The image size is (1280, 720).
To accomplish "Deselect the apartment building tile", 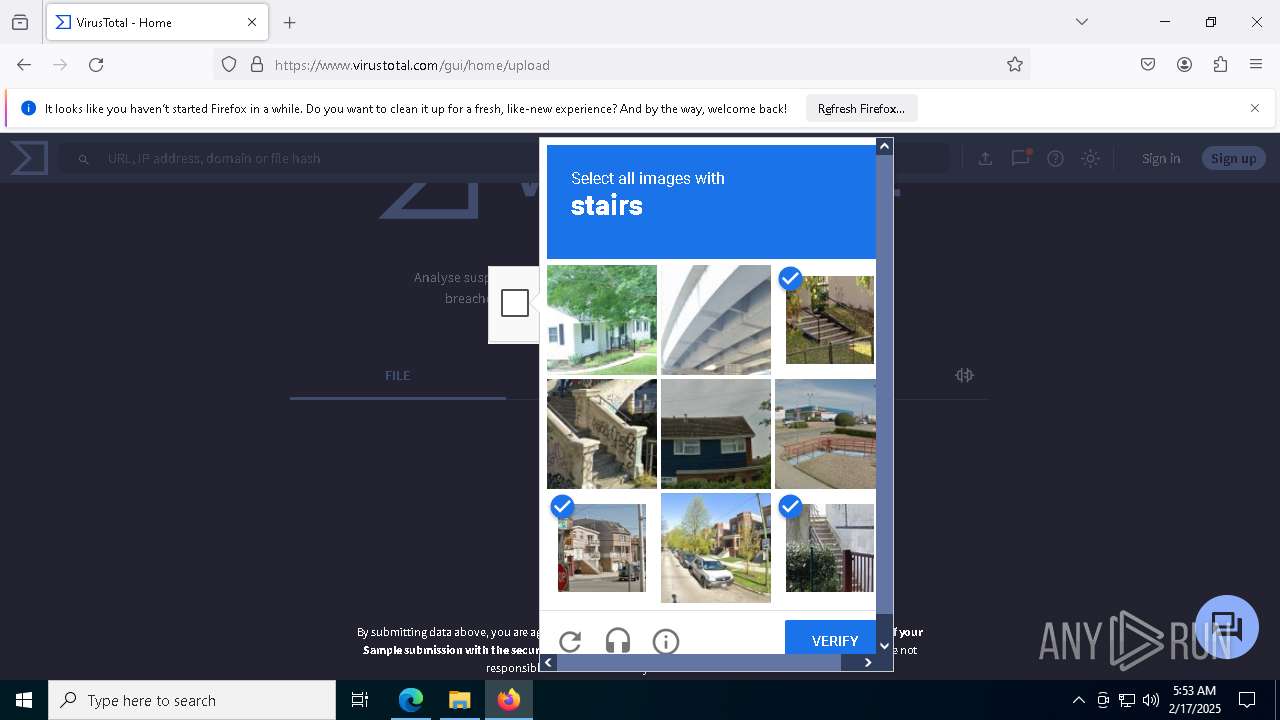I will click(602, 548).
